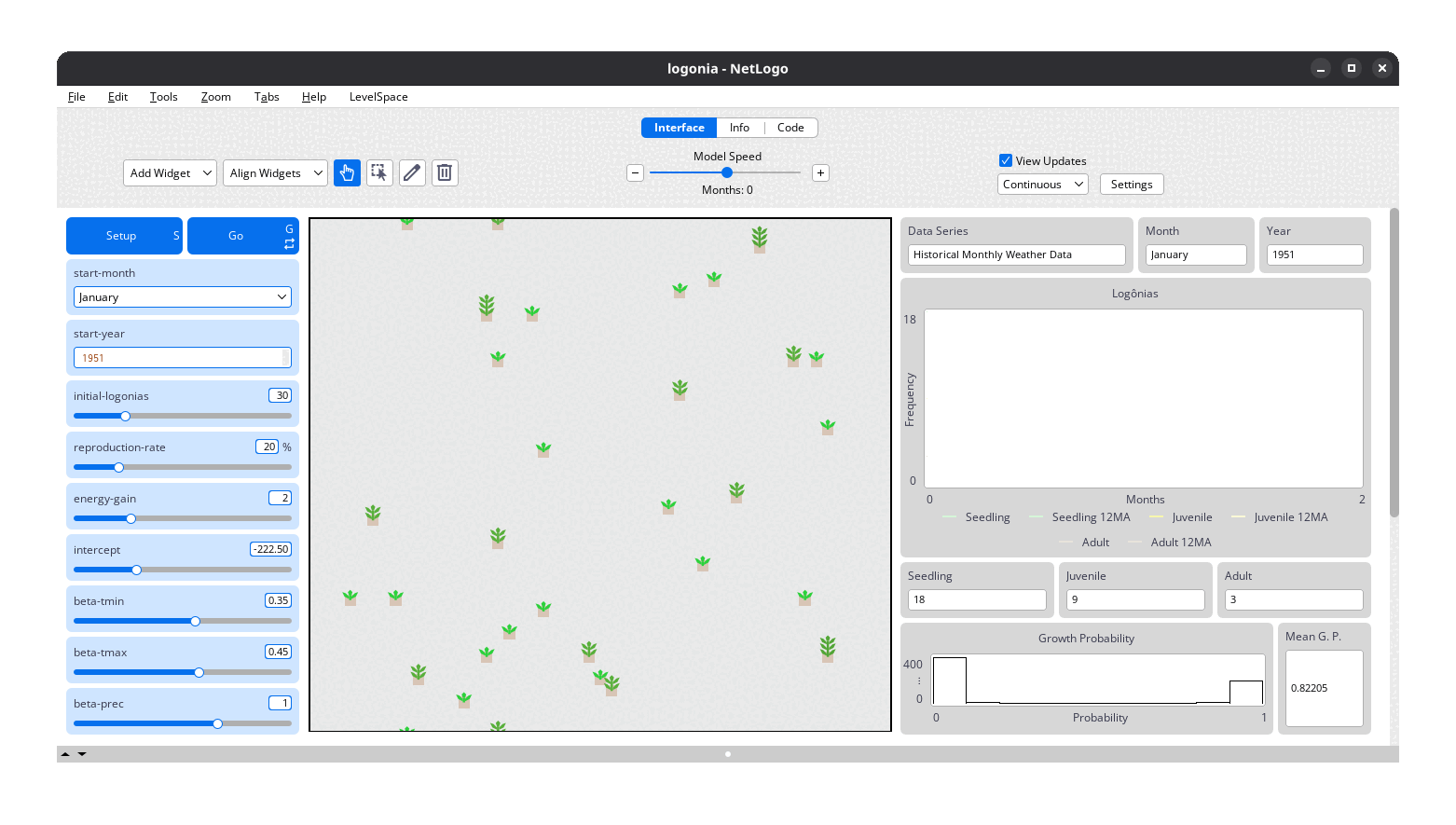The height and width of the screenshot is (825, 1456).
Task: Expand the Add Widget dropdown
Action: 170,173
